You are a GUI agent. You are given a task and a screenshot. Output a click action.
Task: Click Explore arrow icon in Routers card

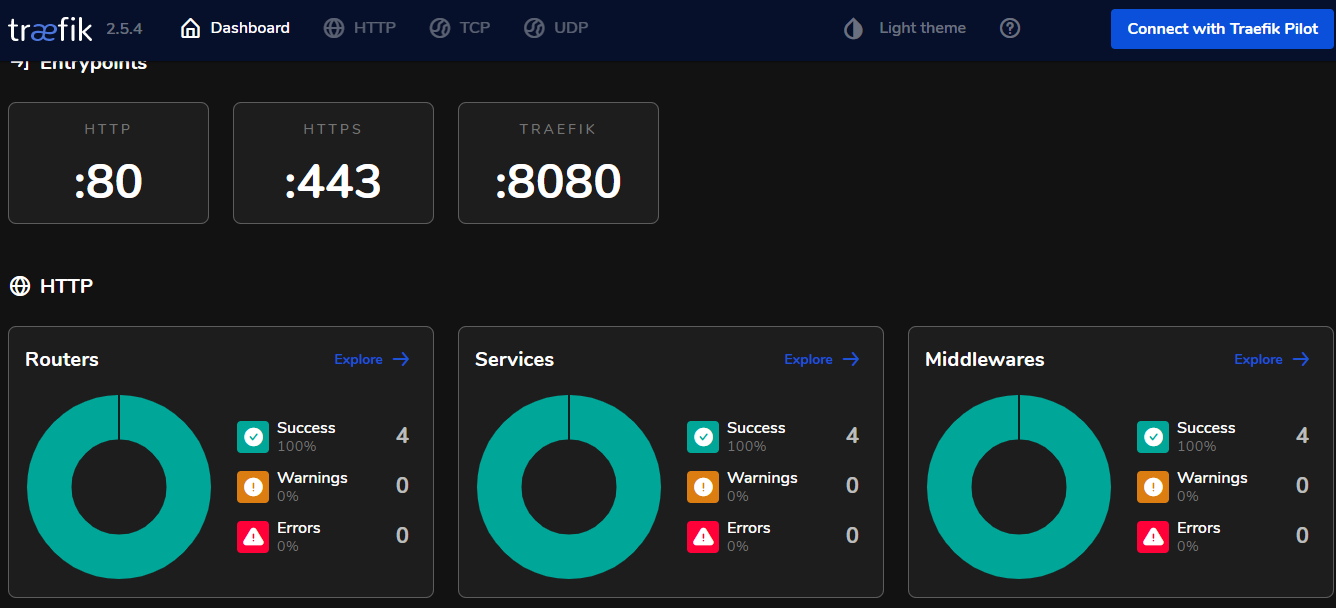pos(401,359)
